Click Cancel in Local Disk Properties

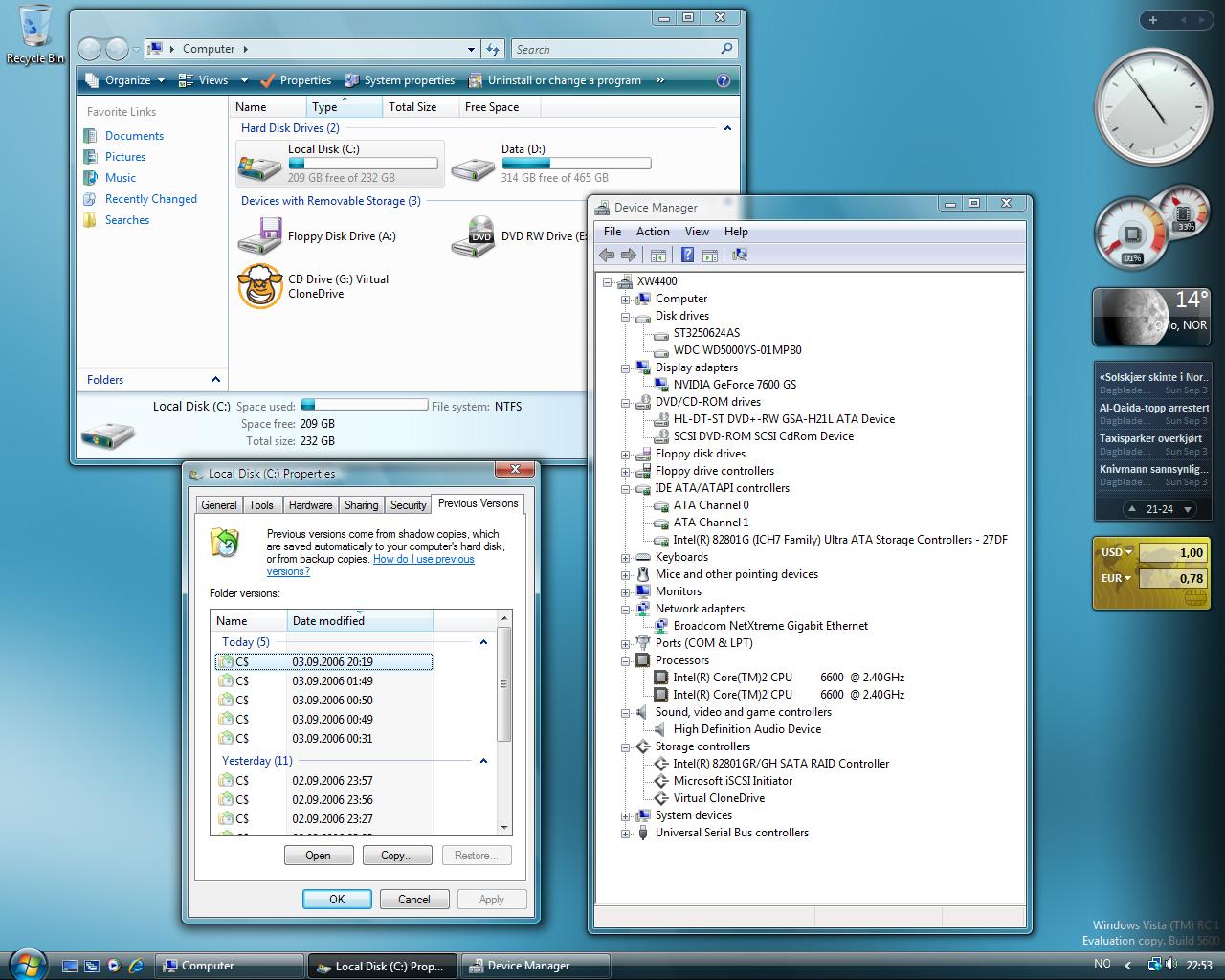[414, 900]
